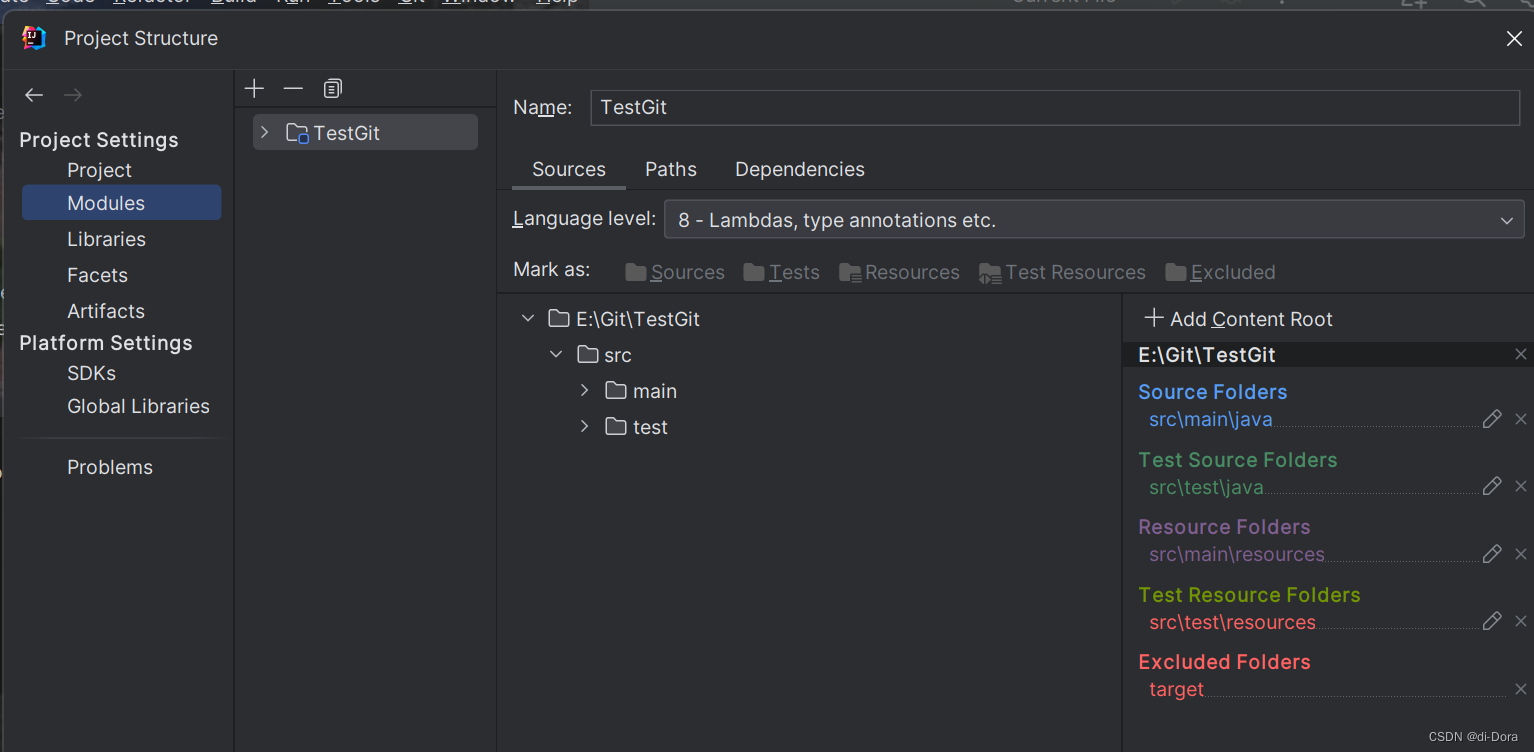Viewport: 1534px width, 752px height.
Task: Unmark src\main\resources resource folder
Action: [1521, 554]
